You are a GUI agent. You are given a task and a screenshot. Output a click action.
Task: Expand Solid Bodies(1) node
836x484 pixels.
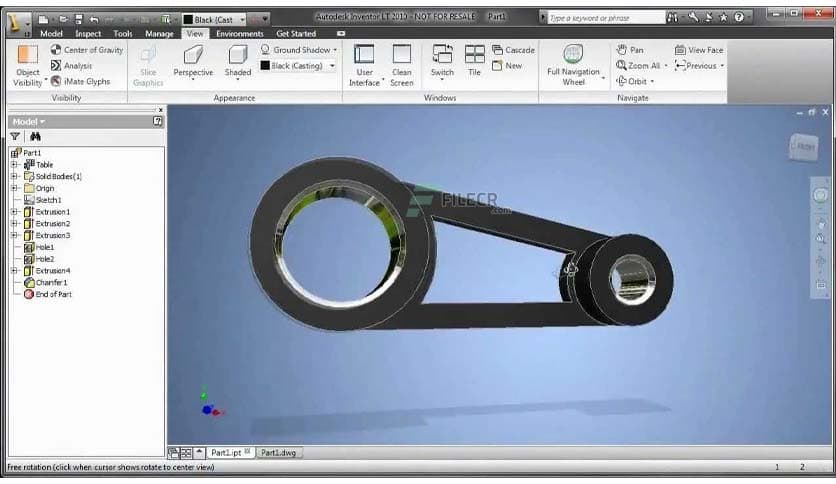click(14, 176)
